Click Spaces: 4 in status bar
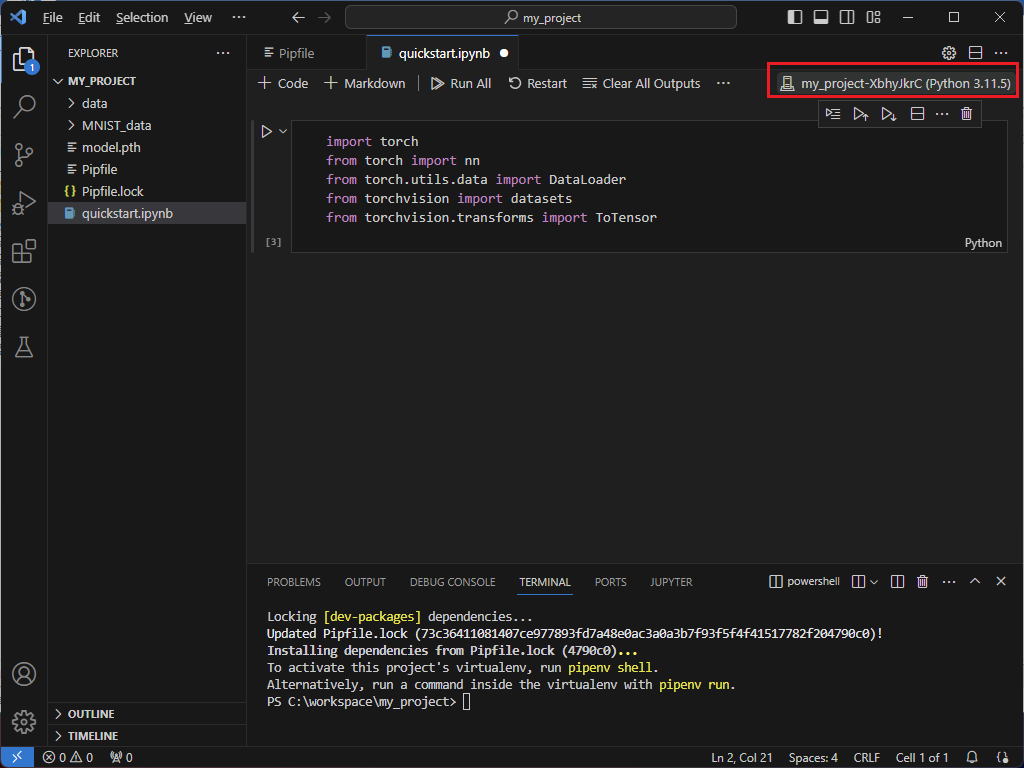The width and height of the screenshot is (1024, 768). pos(812,758)
